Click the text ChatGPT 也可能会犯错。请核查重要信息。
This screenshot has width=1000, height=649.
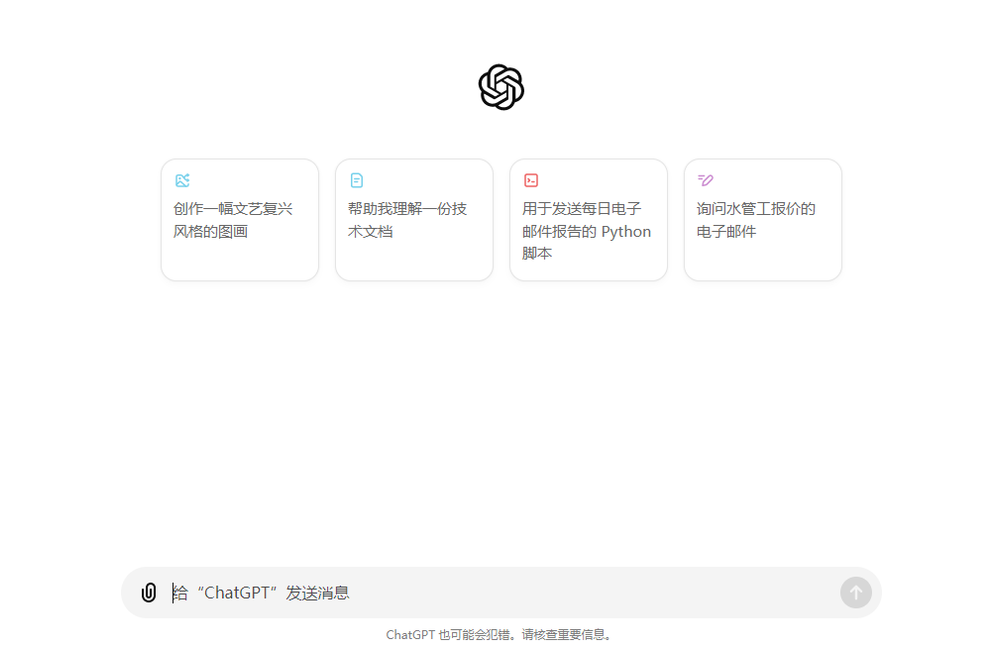tap(500, 634)
